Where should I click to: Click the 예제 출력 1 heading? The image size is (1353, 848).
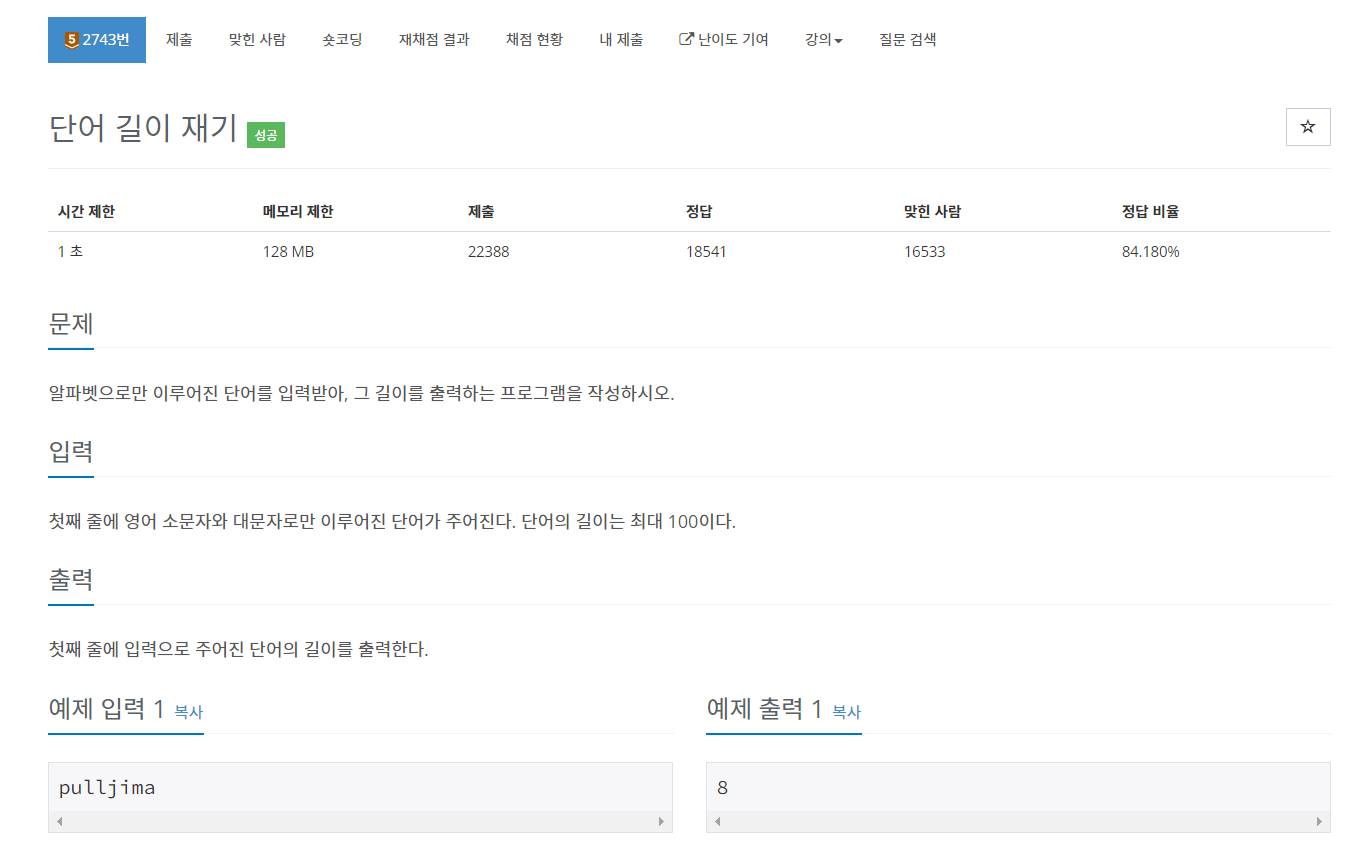point(765,709)
